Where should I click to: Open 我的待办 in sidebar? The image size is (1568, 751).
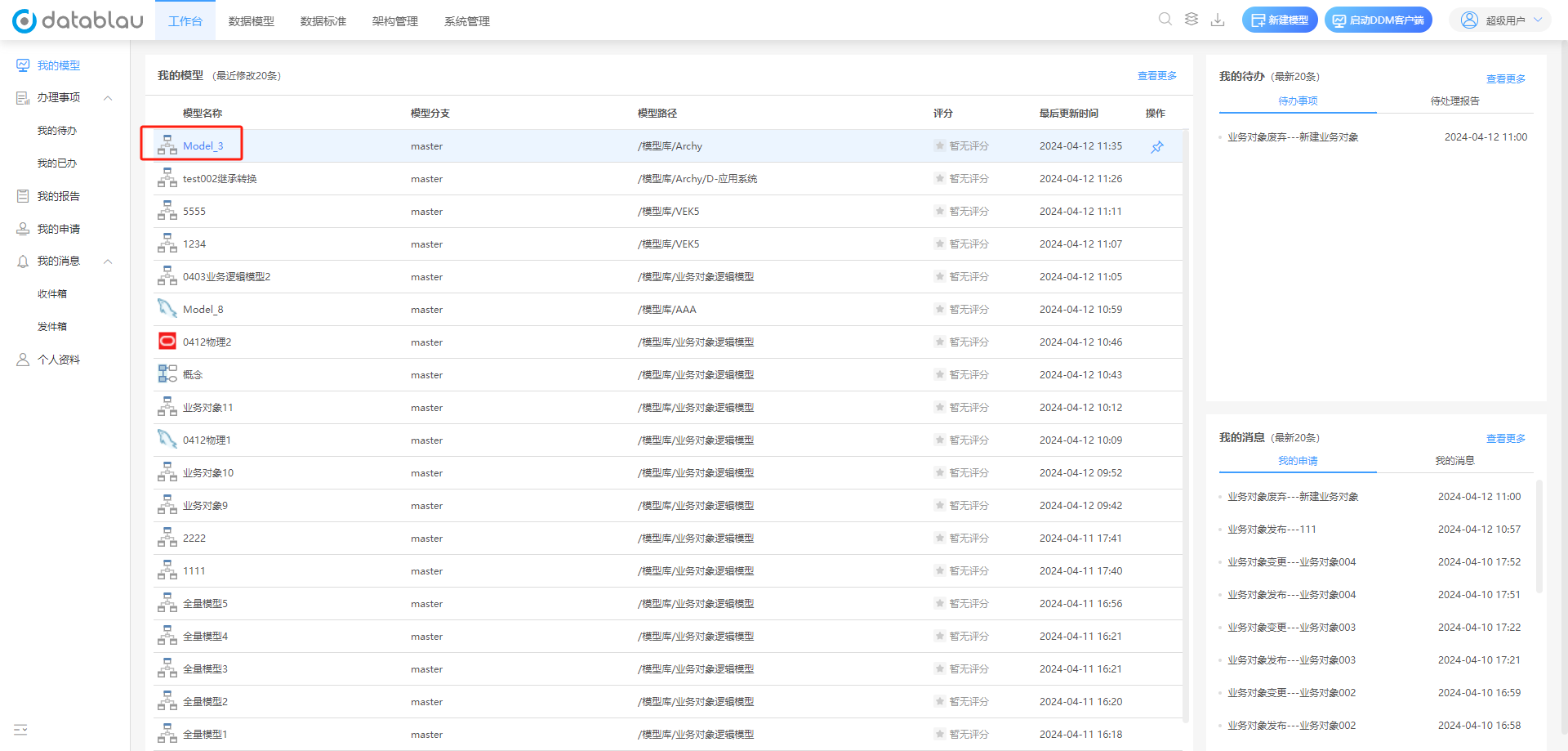click(x=57, y=131)
